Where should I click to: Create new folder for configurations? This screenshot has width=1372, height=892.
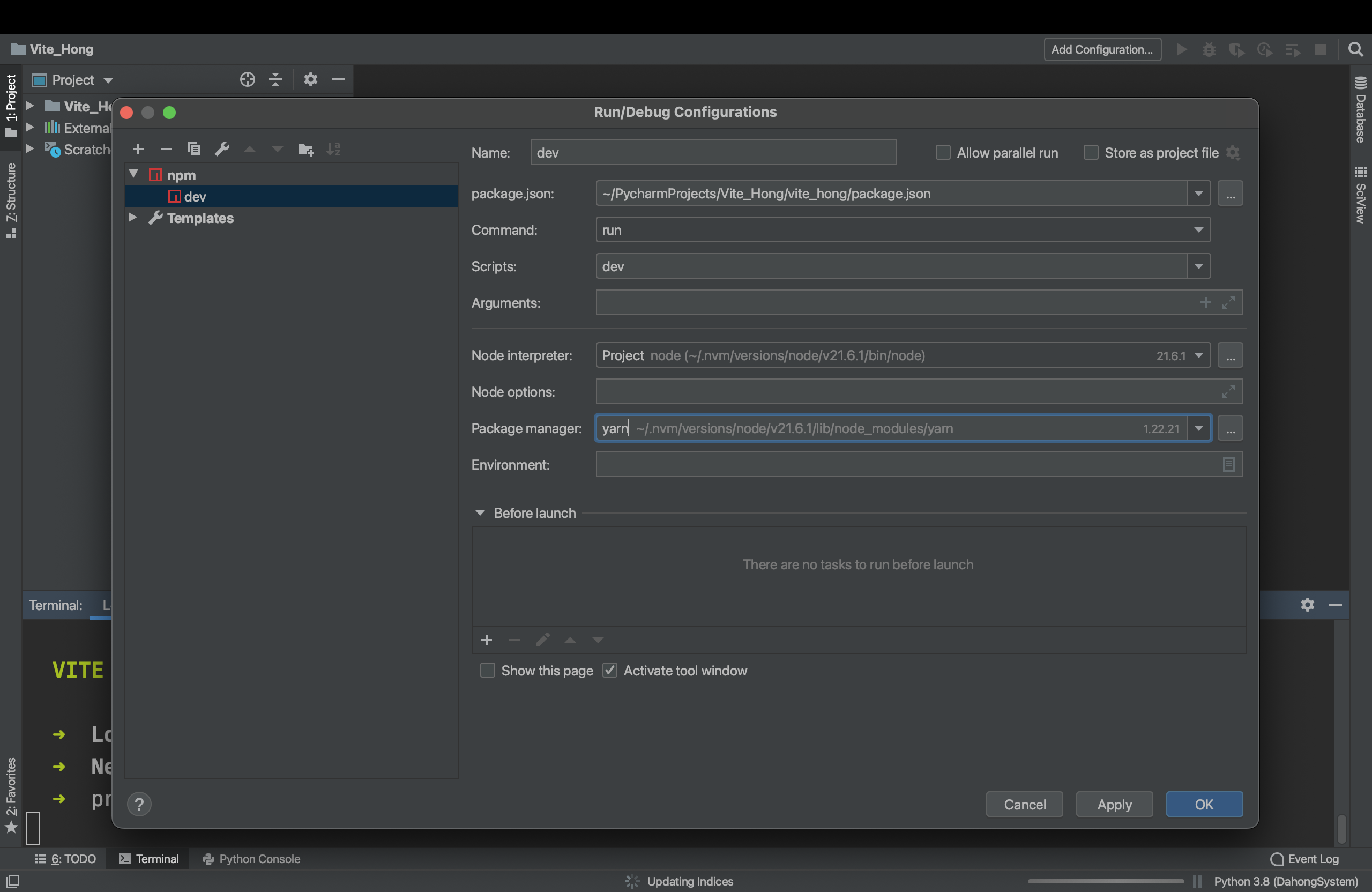305,150
